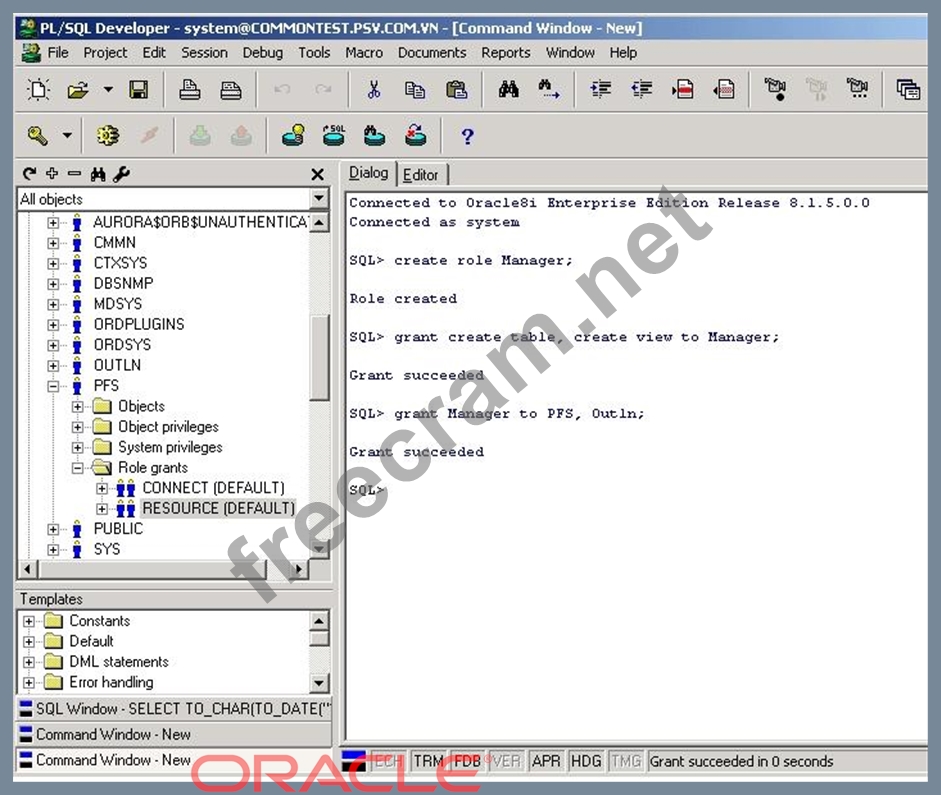Click the Explain Plan SQL icon
Image resolution: width=941 pixels, height=795 pixels.
coord(334,136)
